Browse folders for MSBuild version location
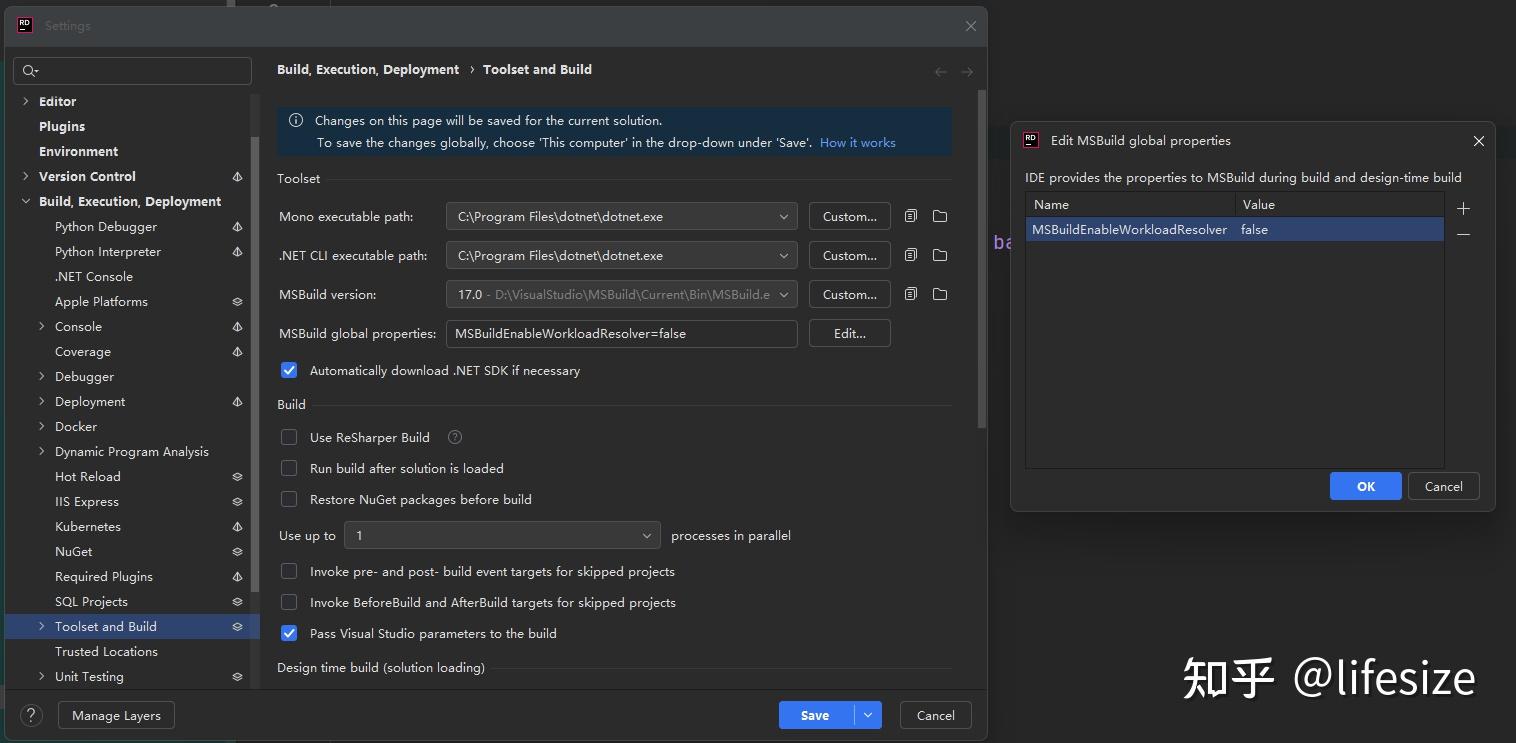 click(x=939, y=294)
